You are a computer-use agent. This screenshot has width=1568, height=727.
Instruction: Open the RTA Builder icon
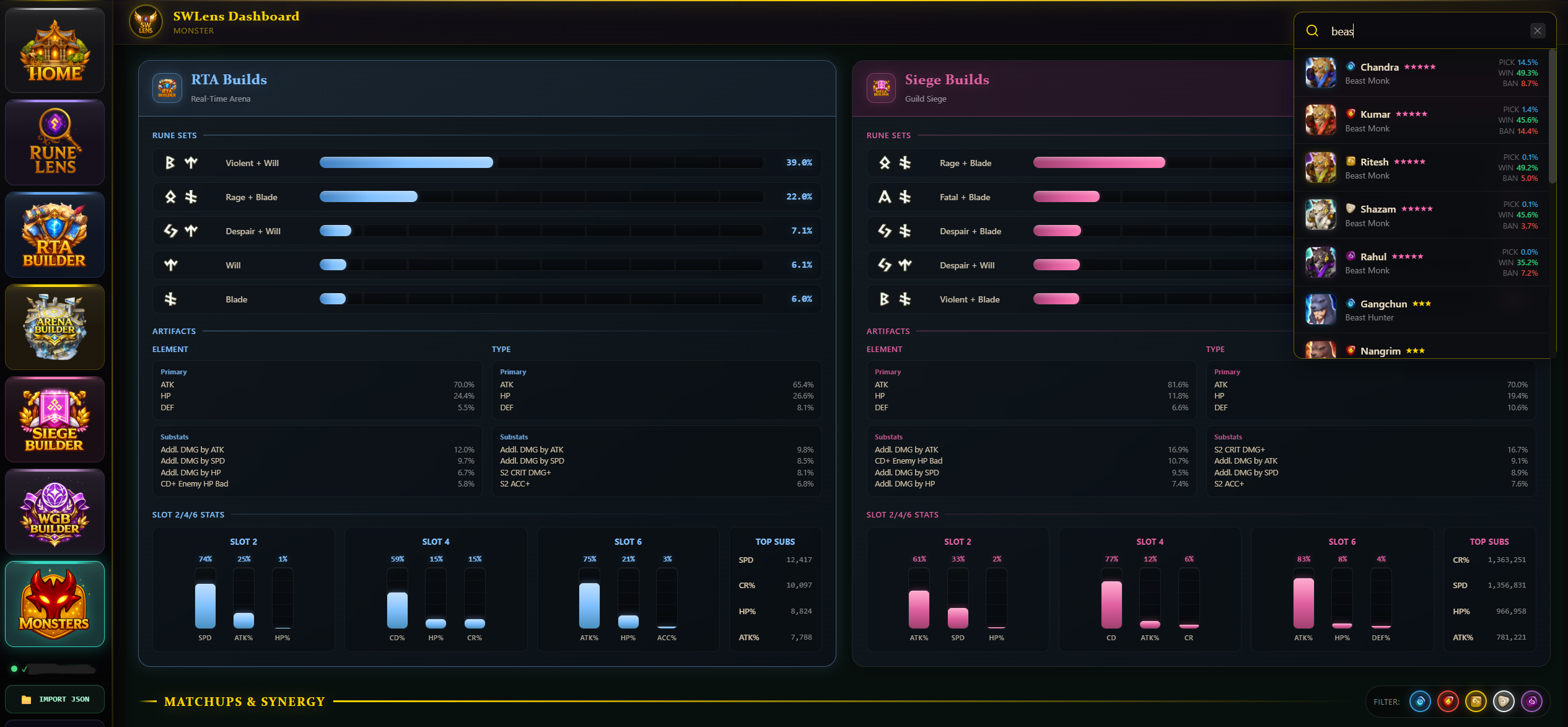point(55,235)
